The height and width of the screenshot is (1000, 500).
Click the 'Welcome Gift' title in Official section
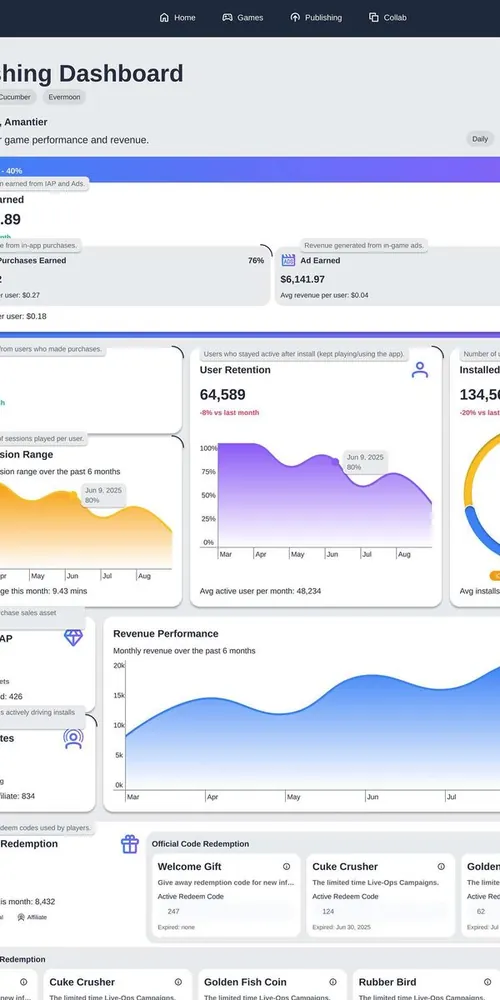pyautogui.click(x=189, y=867)
